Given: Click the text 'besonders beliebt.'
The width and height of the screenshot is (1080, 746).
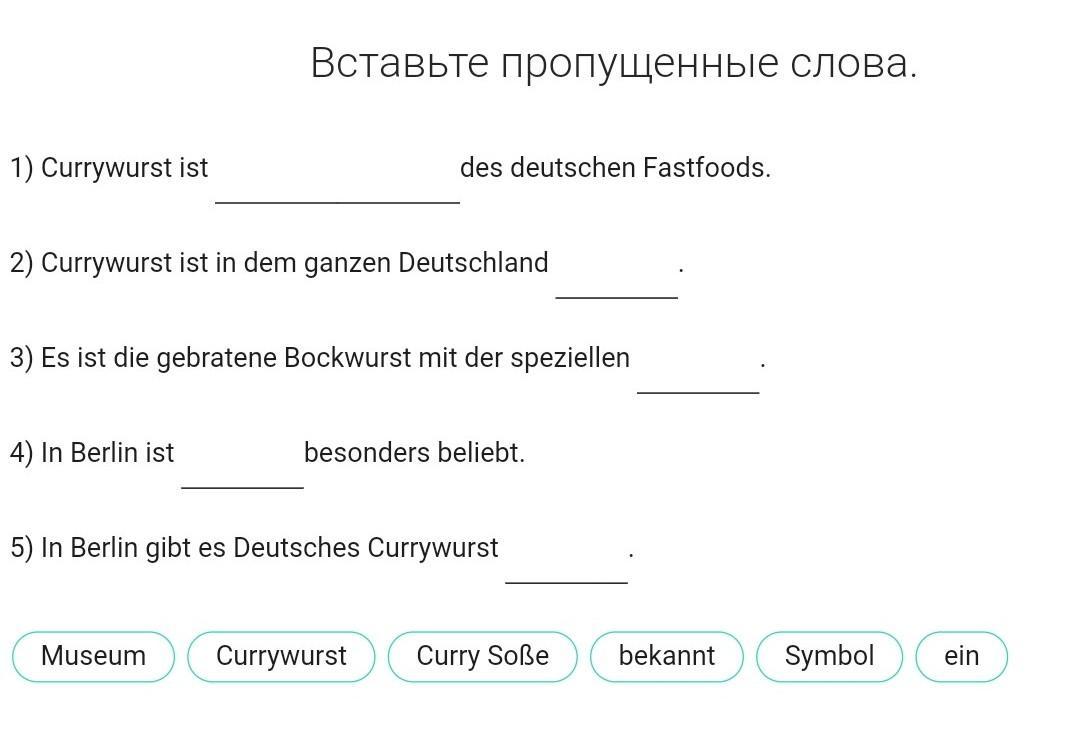Looking at the screenshot, I should [x=414, y=453].
